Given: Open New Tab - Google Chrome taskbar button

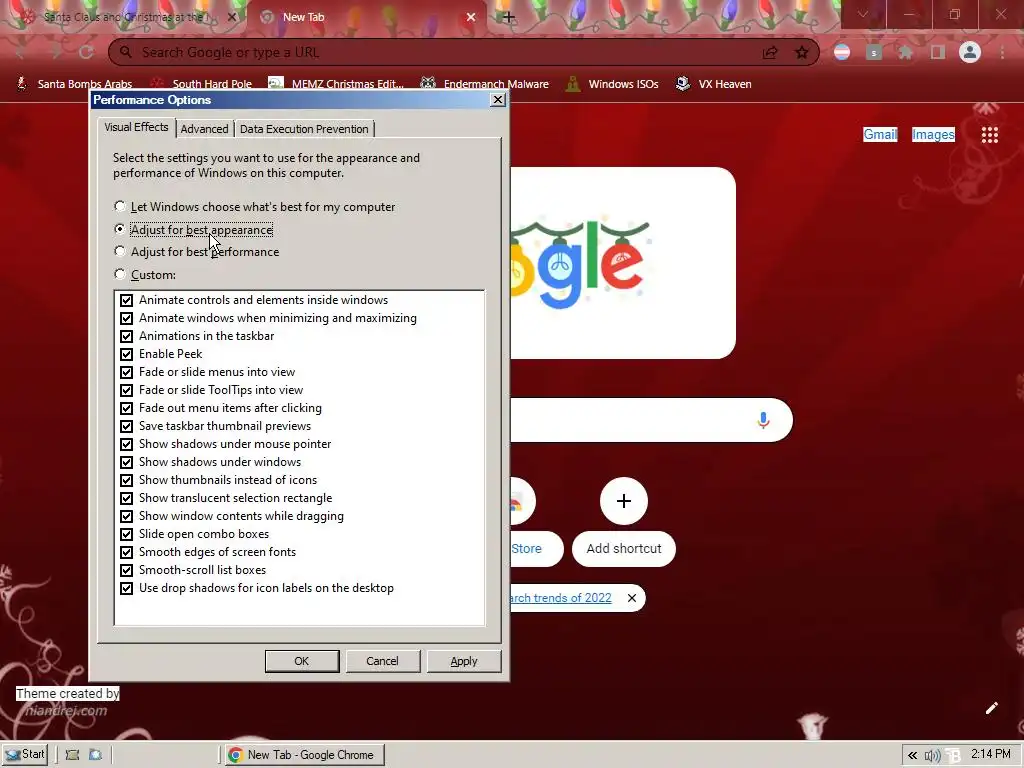Looking at the screenshot, I should (x=304, y=755).
